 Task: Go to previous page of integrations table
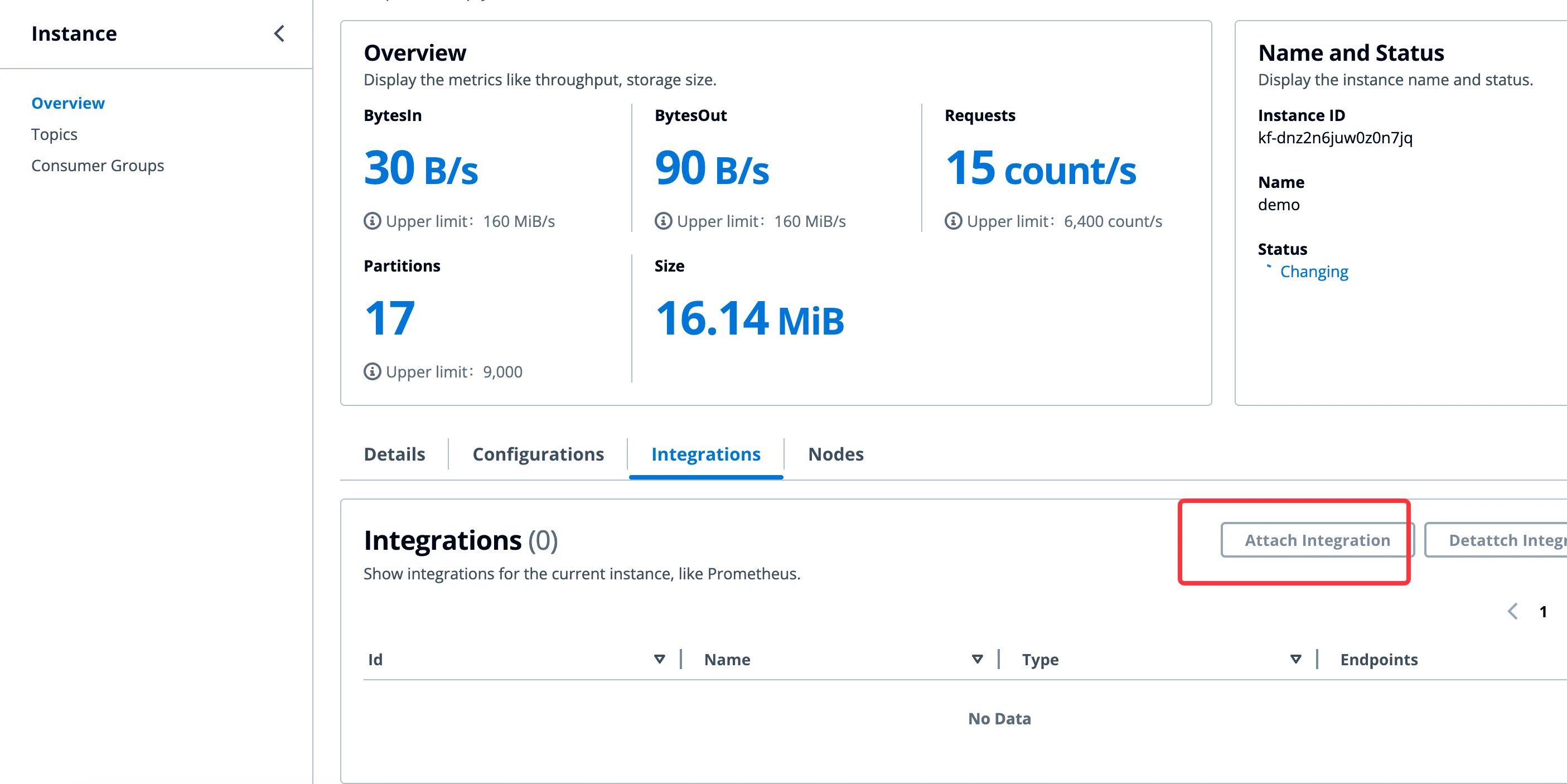1512,611
